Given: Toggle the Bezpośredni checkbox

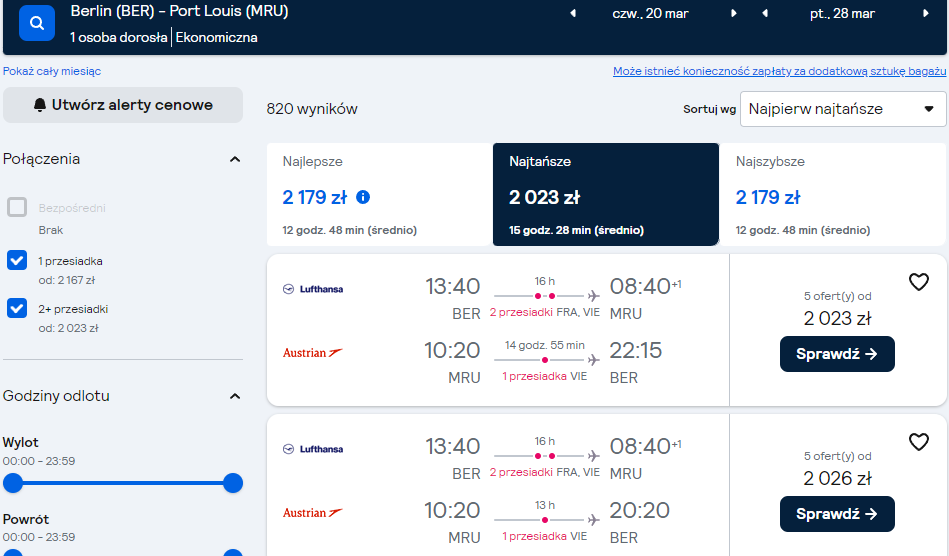Looking at the screenshot, I should pos(17,207).
